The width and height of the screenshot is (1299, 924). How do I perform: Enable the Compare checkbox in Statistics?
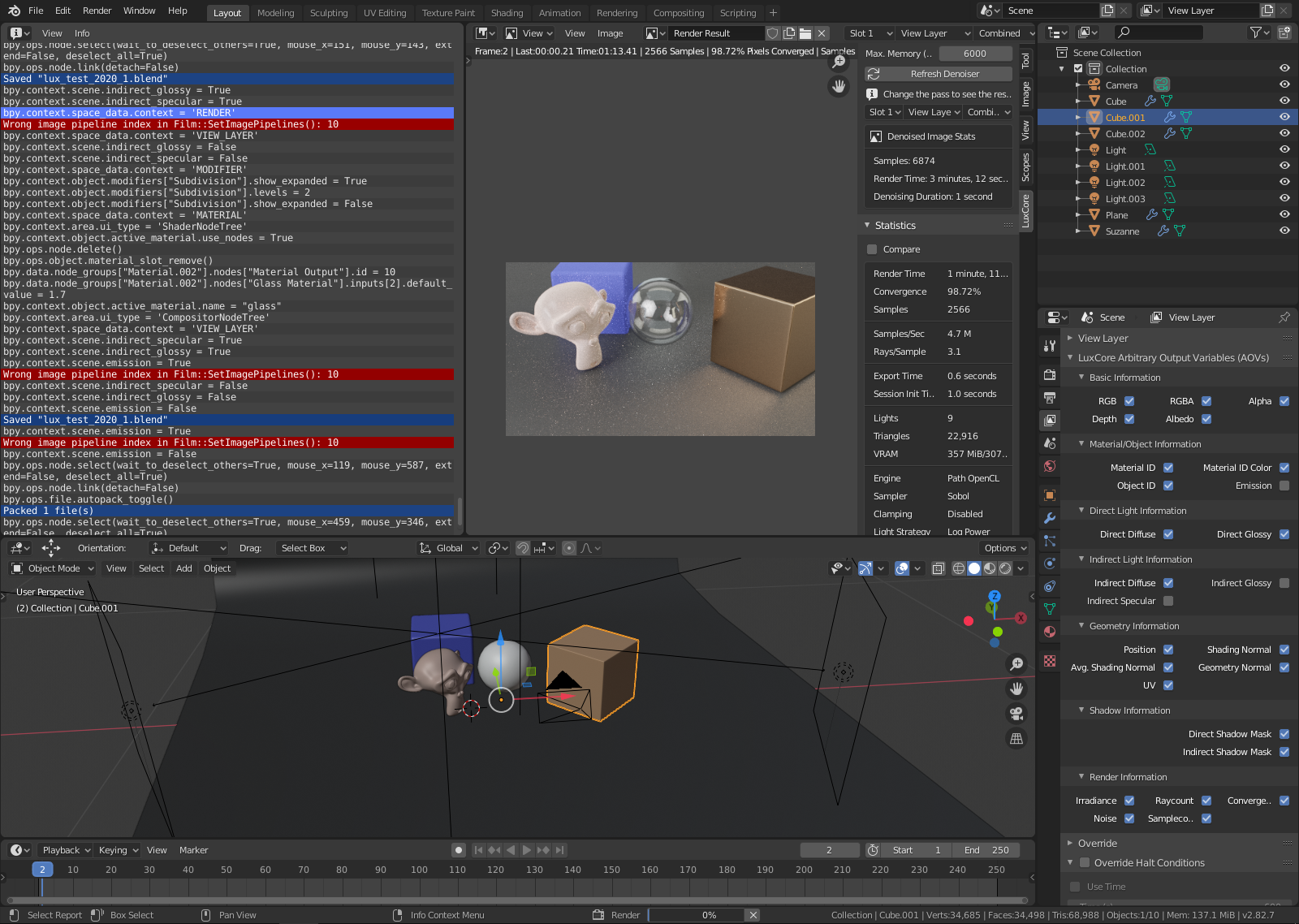click(x=872, y=249)
